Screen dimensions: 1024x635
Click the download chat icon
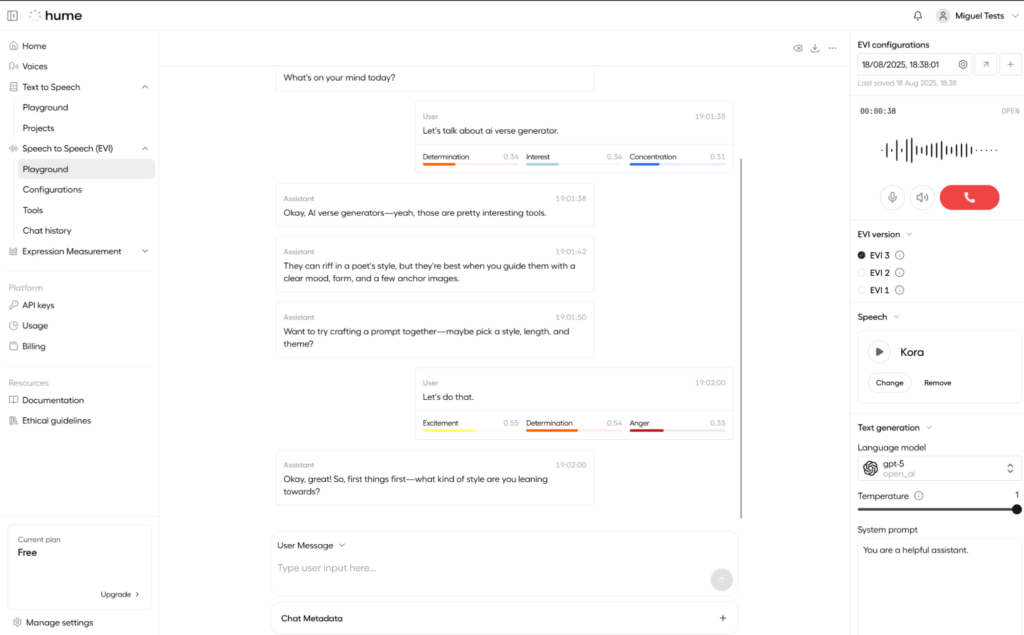click(815, 48)
